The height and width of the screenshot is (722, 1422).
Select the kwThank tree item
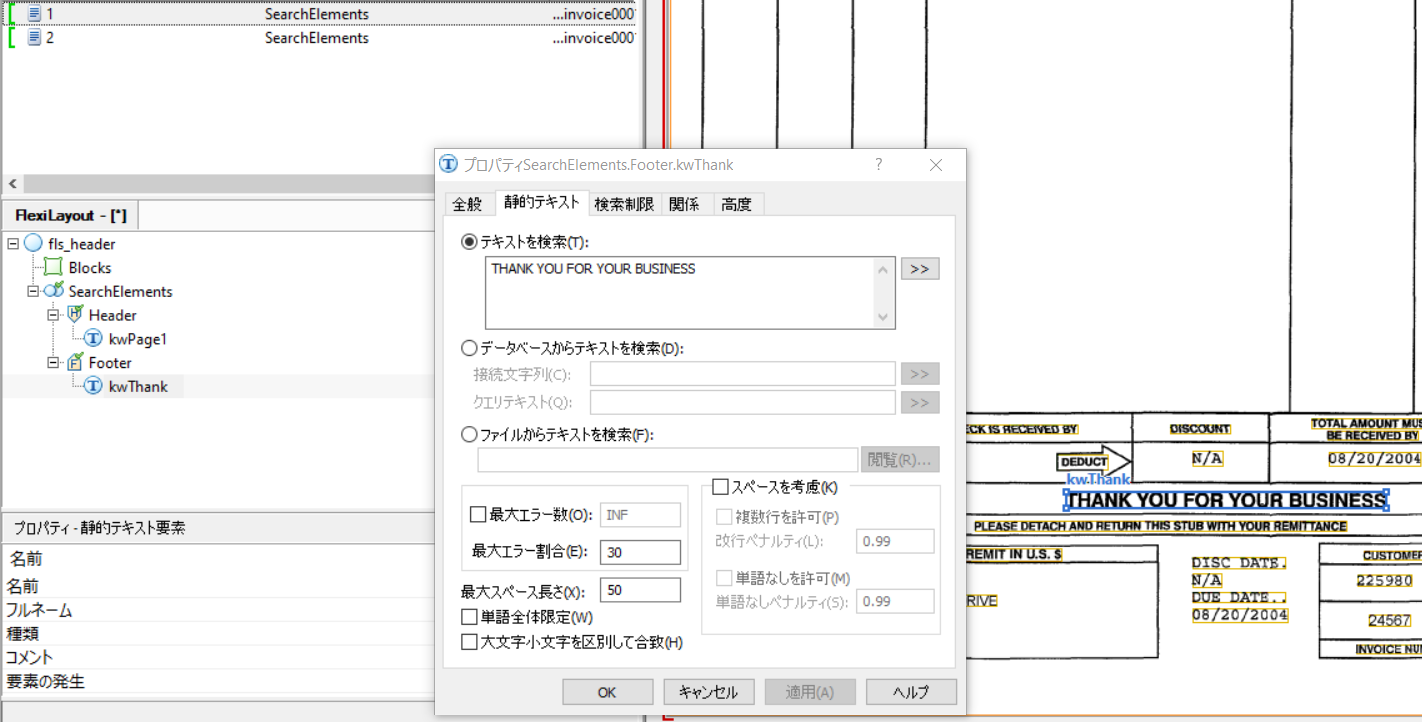(x=138, y=386)
